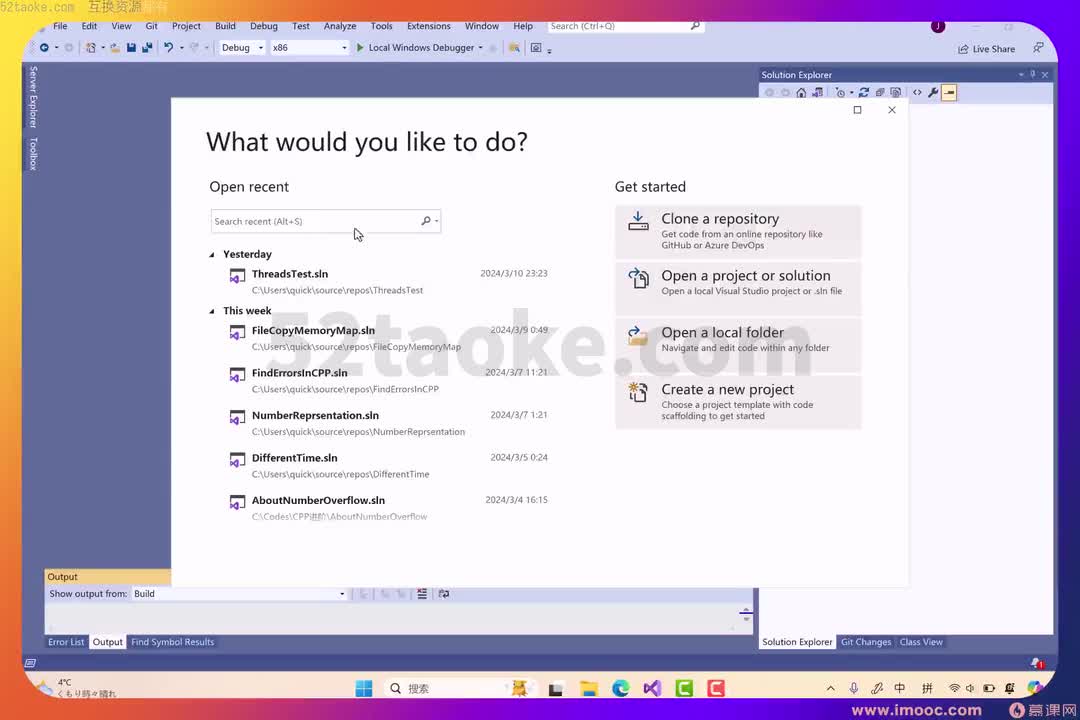The width and height of the screenshot is (1080, 720).
Task: Click Collapse All icon in Solution Explorer
Action: 880,92
